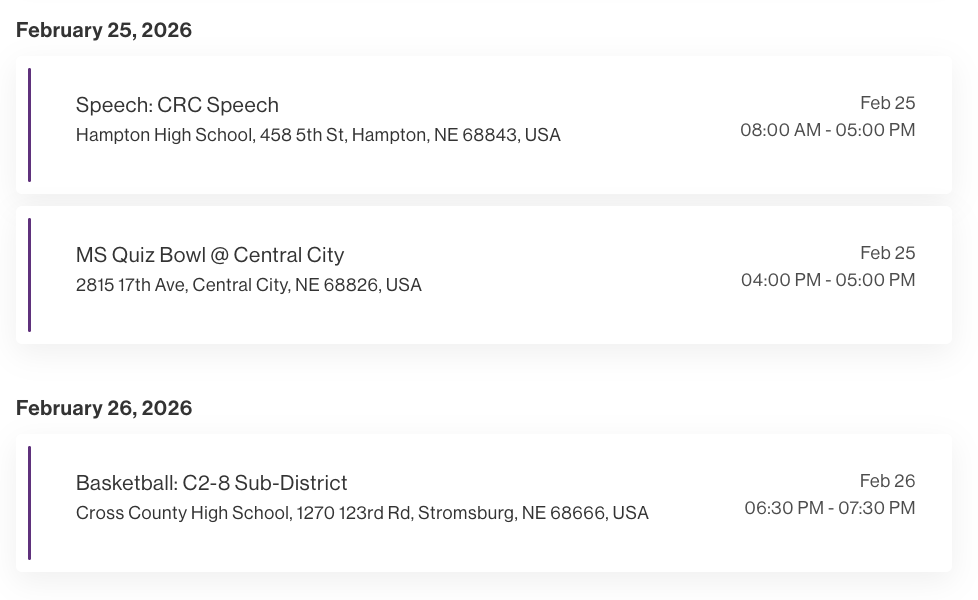Open the Speech: CRC Speech event title
The width and height of the screenshot is (978, 600).
177,105
